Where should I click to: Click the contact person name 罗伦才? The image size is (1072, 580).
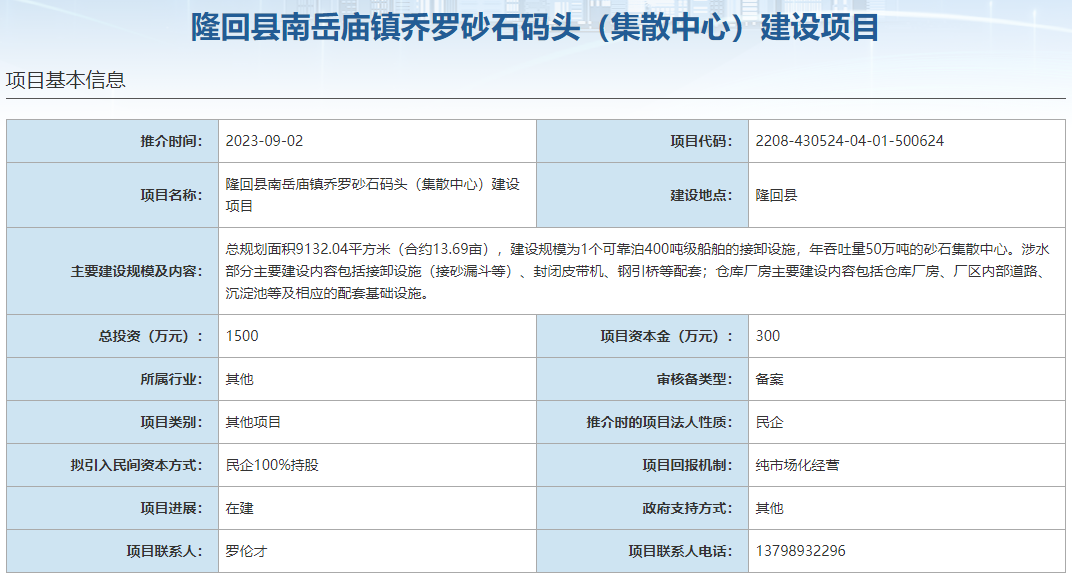[x=246, y=551]
